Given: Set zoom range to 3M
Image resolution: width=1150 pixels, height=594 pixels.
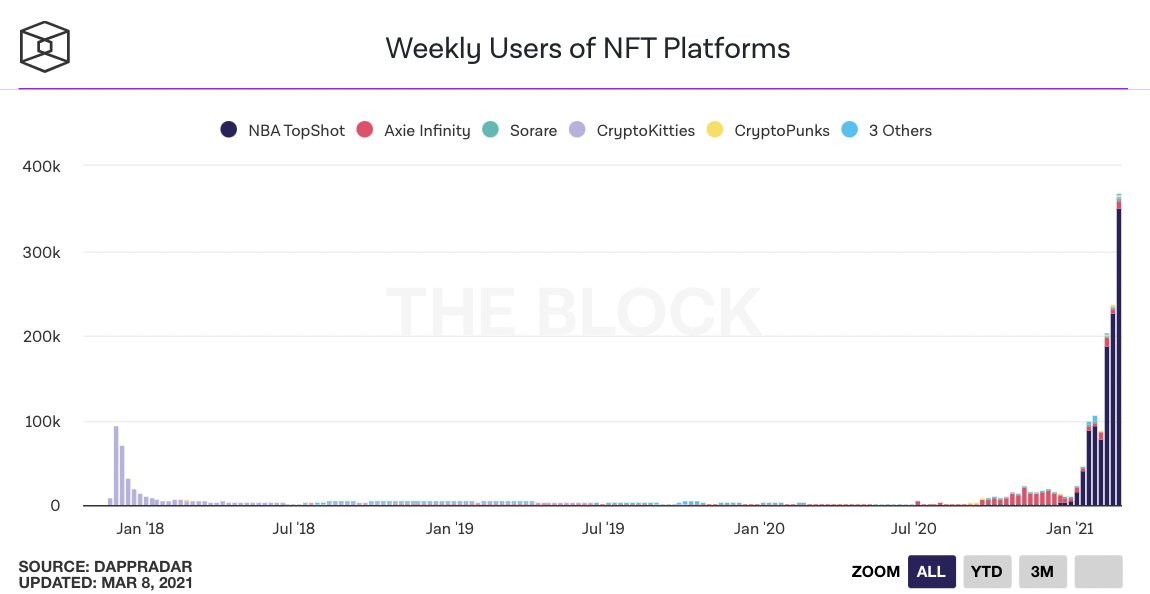Looking at the screenshot, I should tap(1042, 572).
